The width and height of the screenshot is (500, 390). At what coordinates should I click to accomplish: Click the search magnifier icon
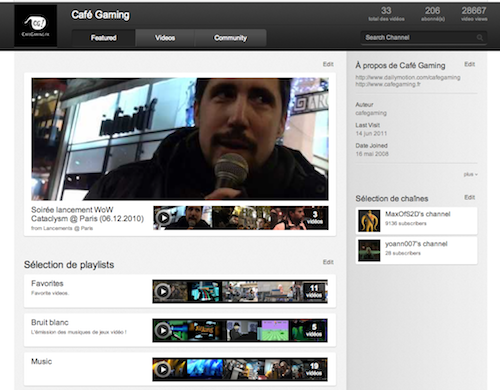[x=480, y=38]
